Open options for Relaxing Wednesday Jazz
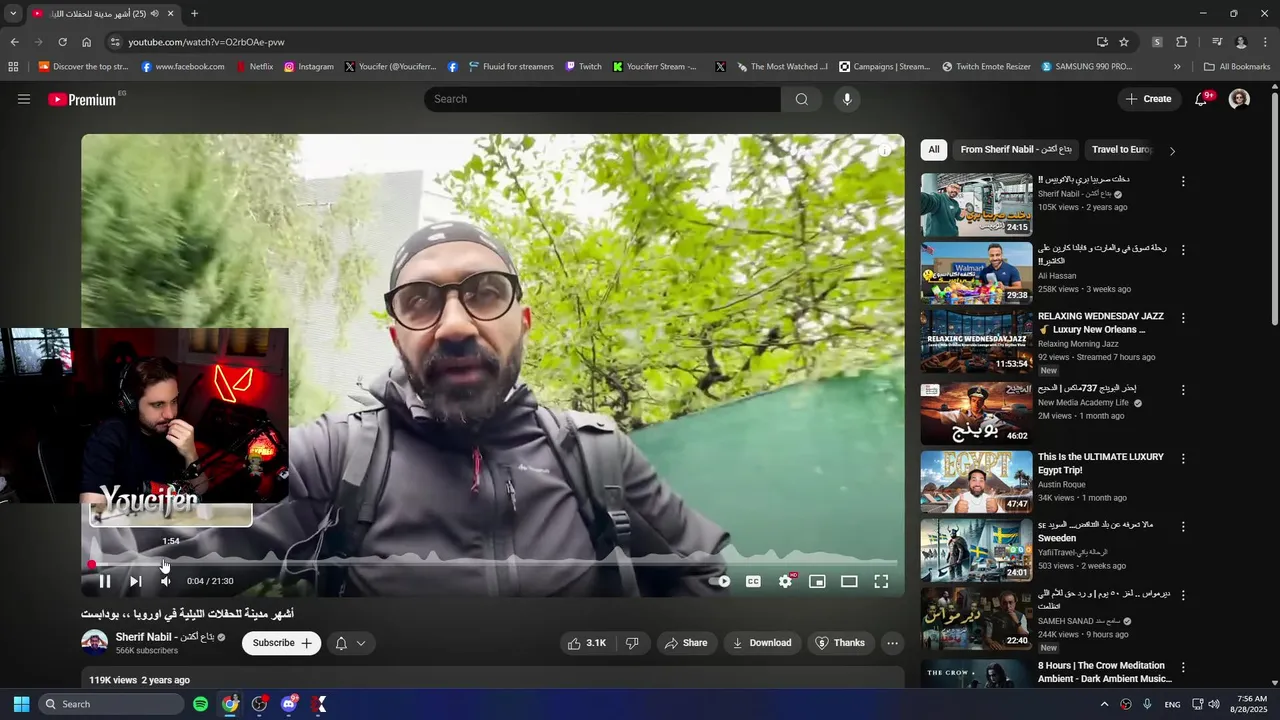1280x720 pixels. tap(1183, 318)
